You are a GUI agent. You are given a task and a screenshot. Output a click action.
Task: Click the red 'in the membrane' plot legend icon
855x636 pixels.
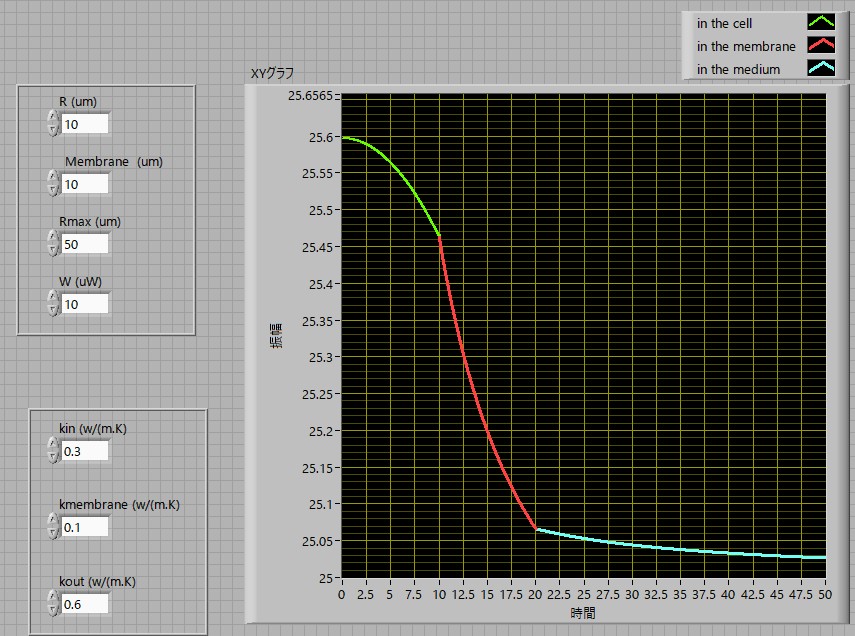point(821,46)
